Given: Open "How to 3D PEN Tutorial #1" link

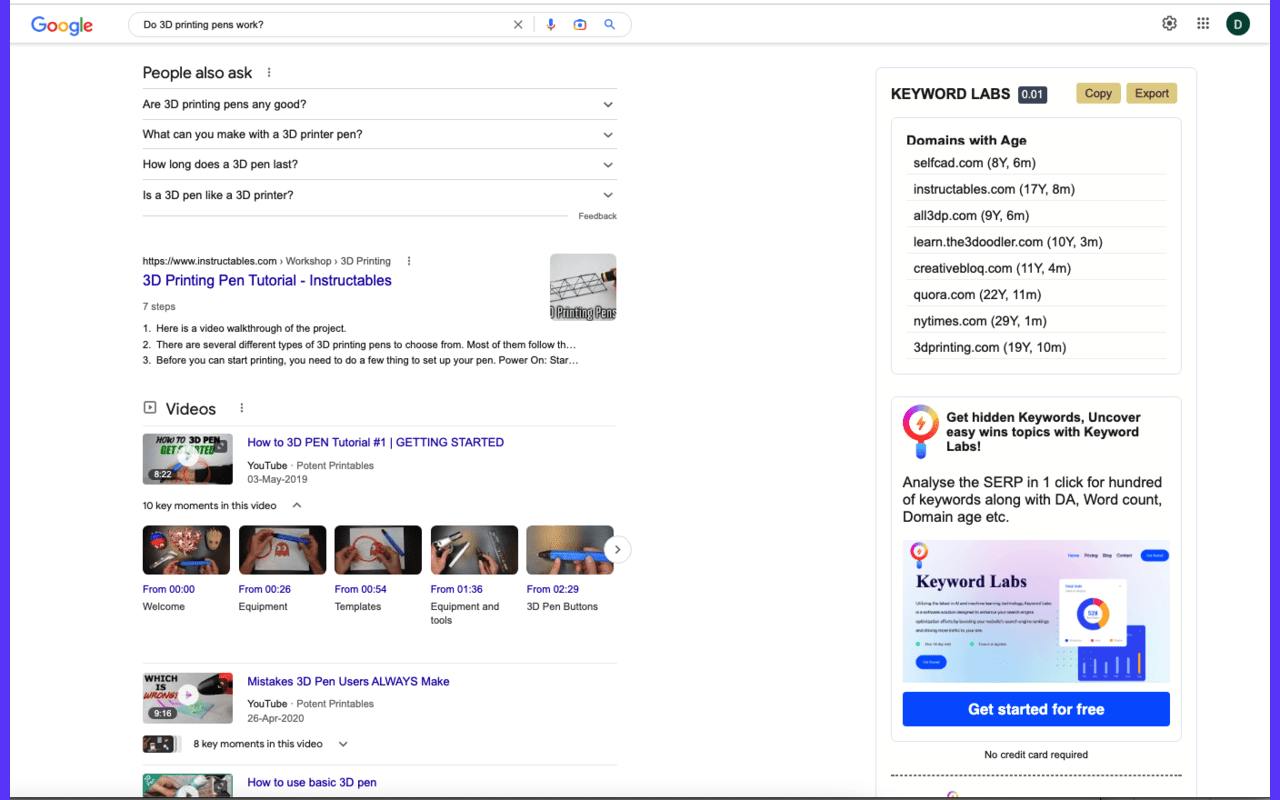Looking at the screenshot, I should [375, 442].
